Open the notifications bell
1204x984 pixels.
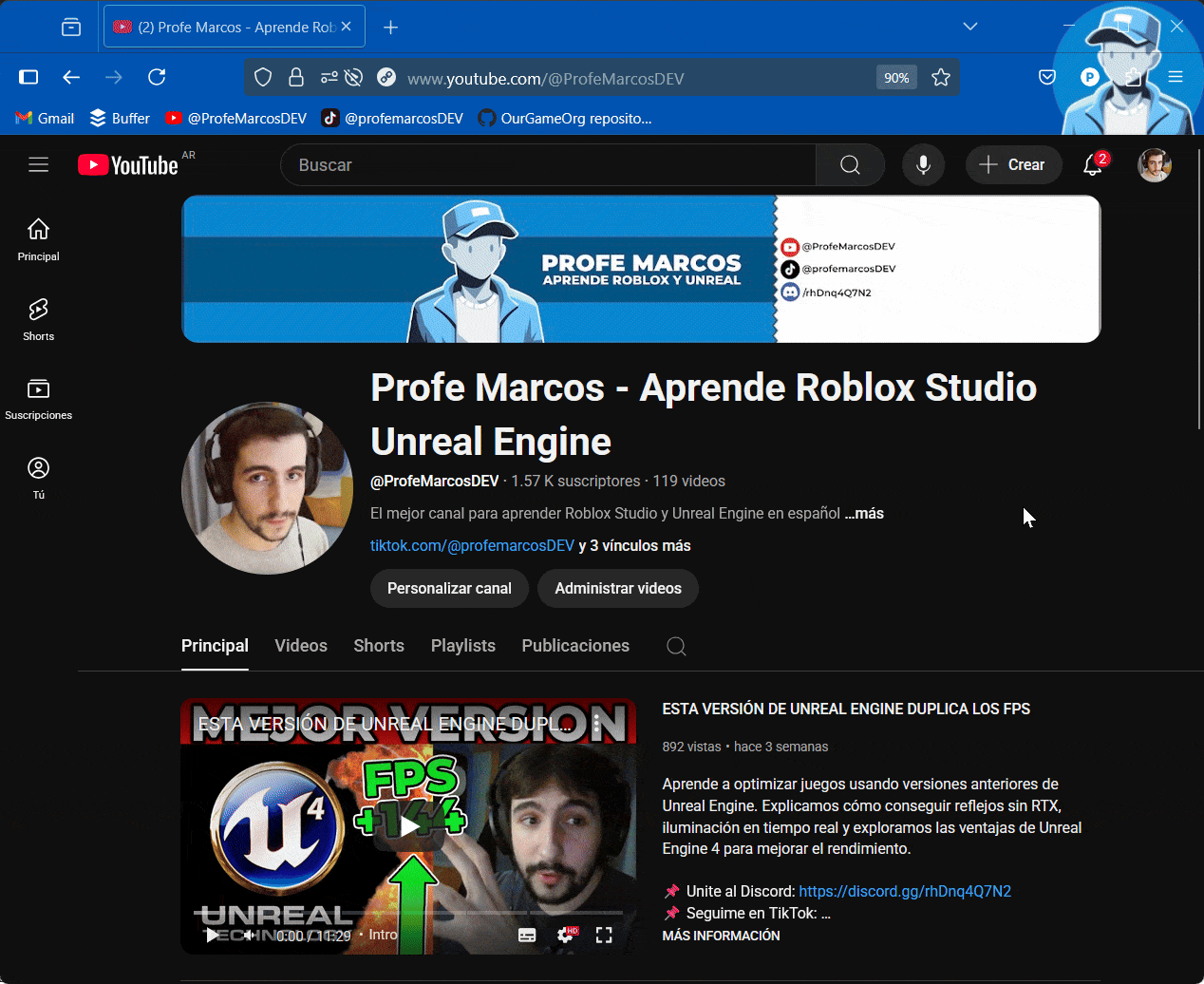click(1093, 165)
